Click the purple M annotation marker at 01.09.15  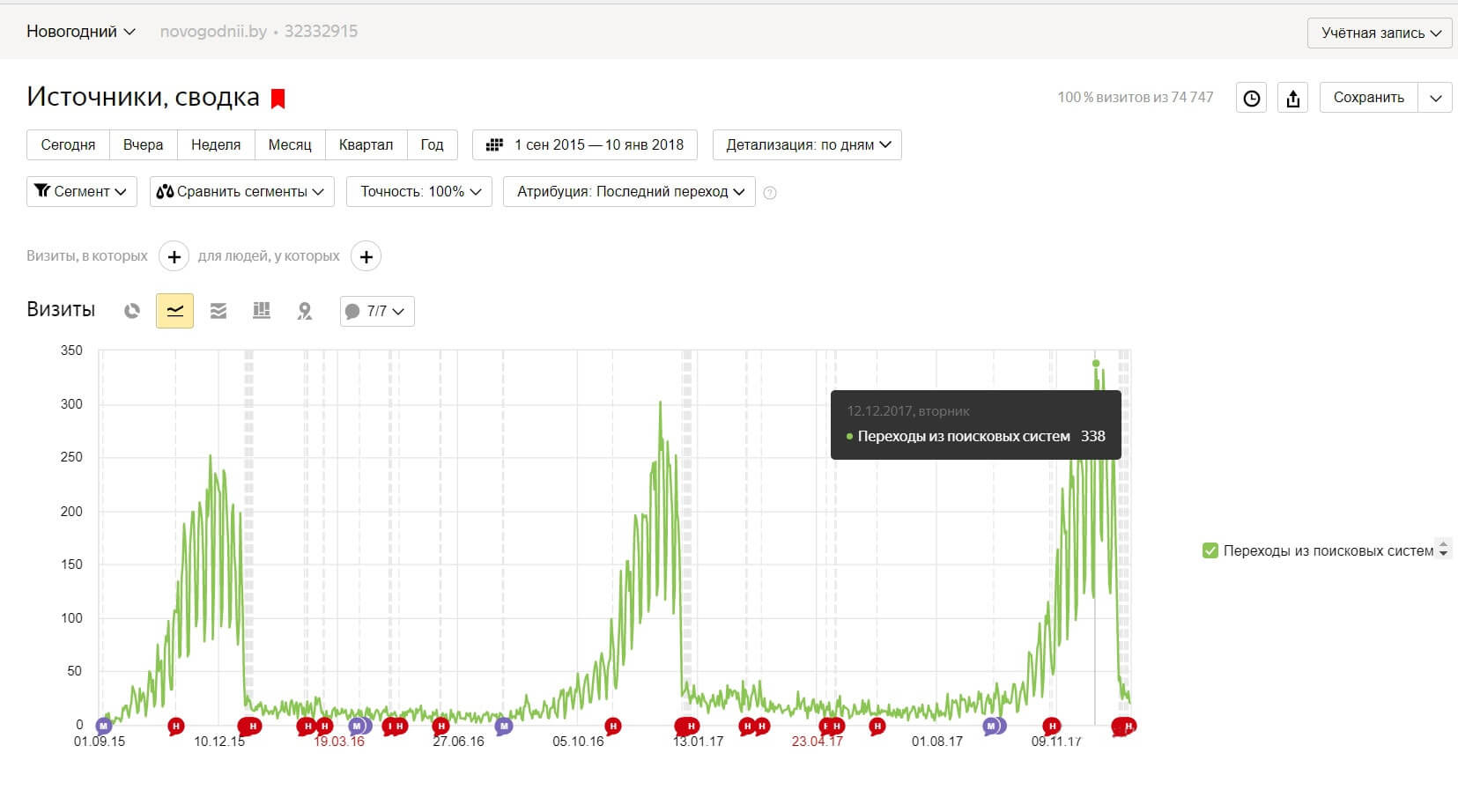104,727
